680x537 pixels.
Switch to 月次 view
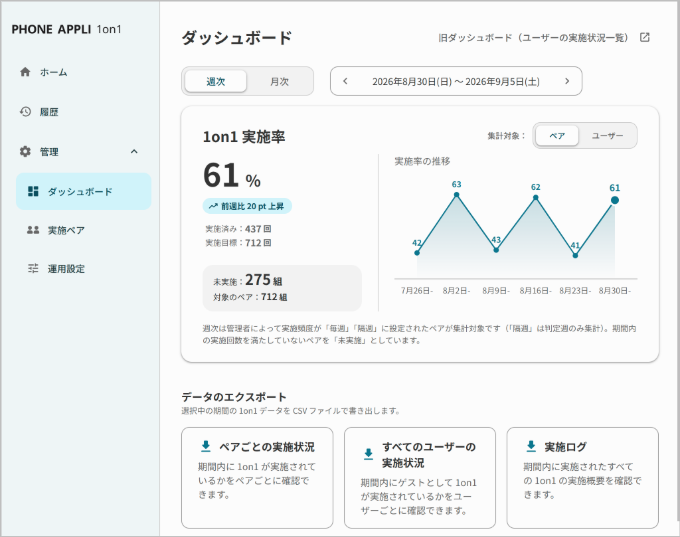279,81
